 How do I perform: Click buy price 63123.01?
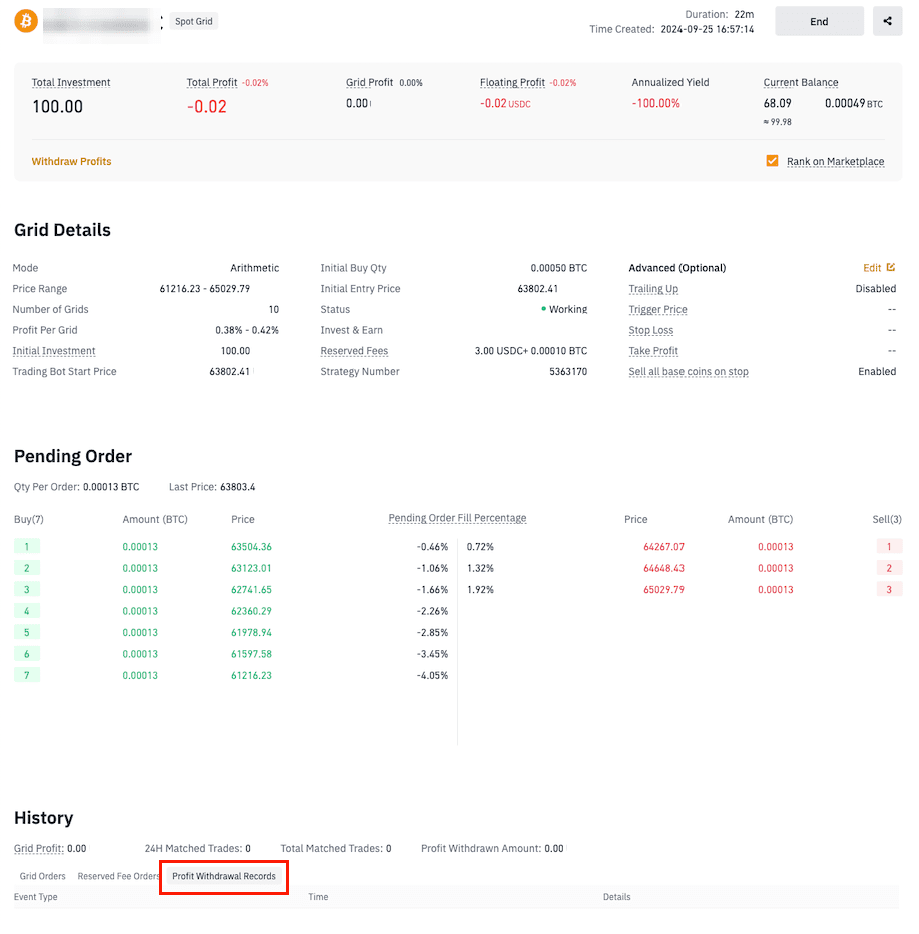tap(251, 568)
